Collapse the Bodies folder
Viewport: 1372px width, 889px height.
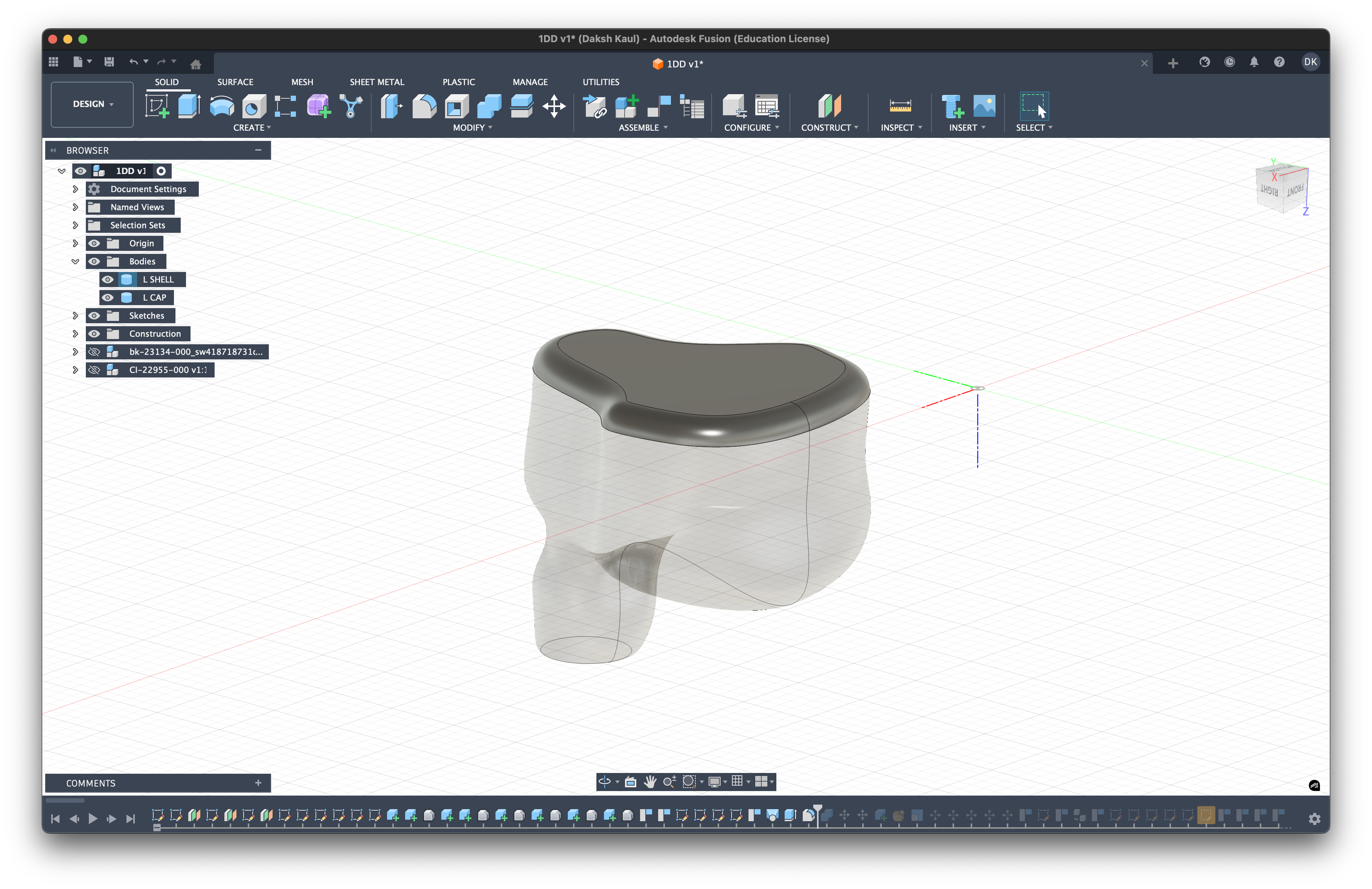pos(76,261)
